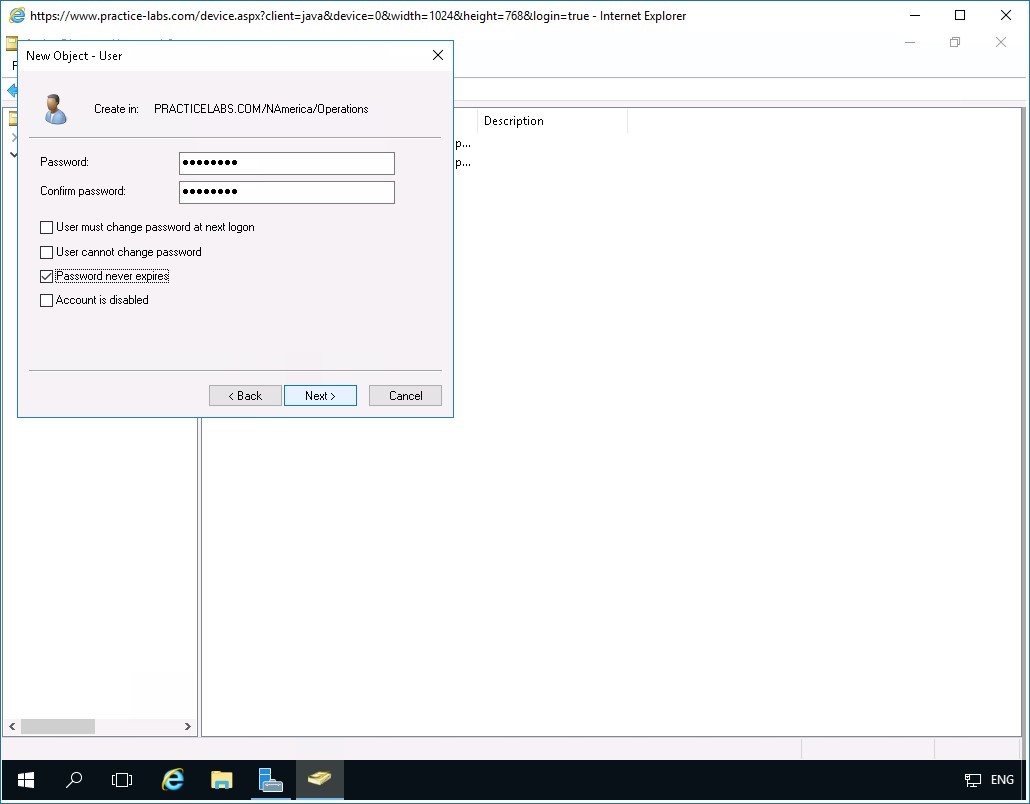Open Task View from the taskbar
The width and height of the screenshot is (1030, 804).
tap(122, 780)
